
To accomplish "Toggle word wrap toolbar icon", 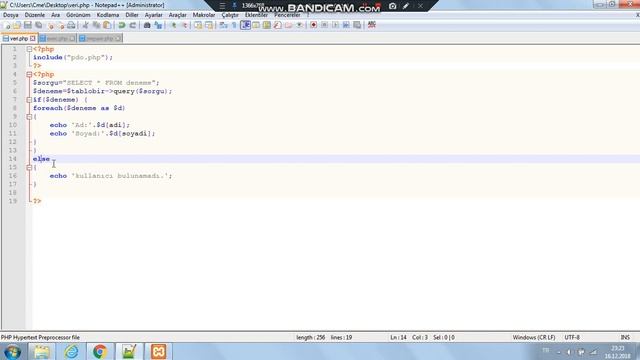I will pos(223,25).
